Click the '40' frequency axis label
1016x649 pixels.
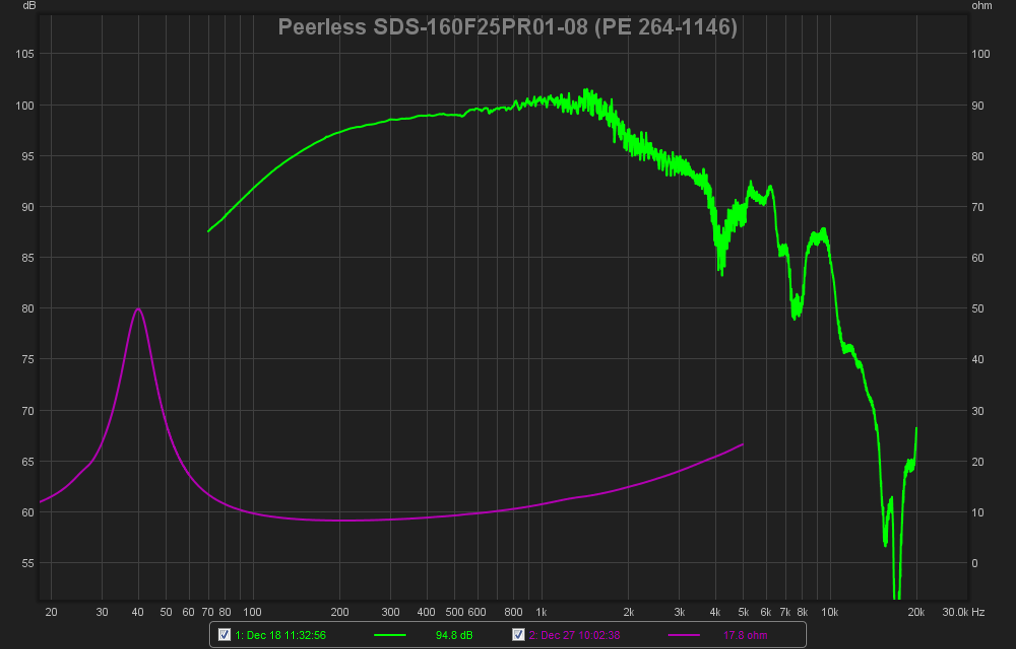[x=137, y=612]
